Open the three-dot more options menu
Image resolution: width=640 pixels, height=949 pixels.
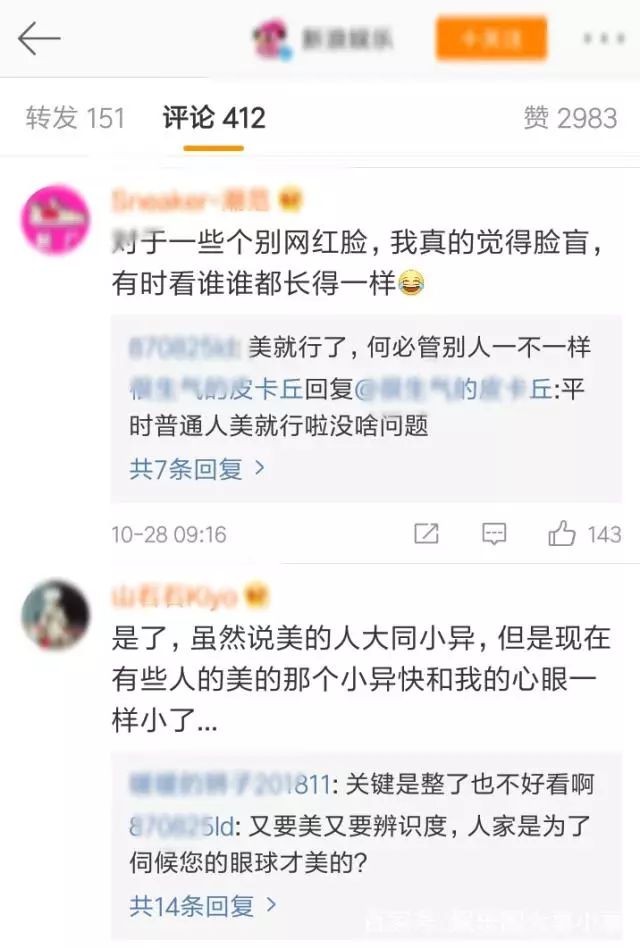(x=604, y=39)
